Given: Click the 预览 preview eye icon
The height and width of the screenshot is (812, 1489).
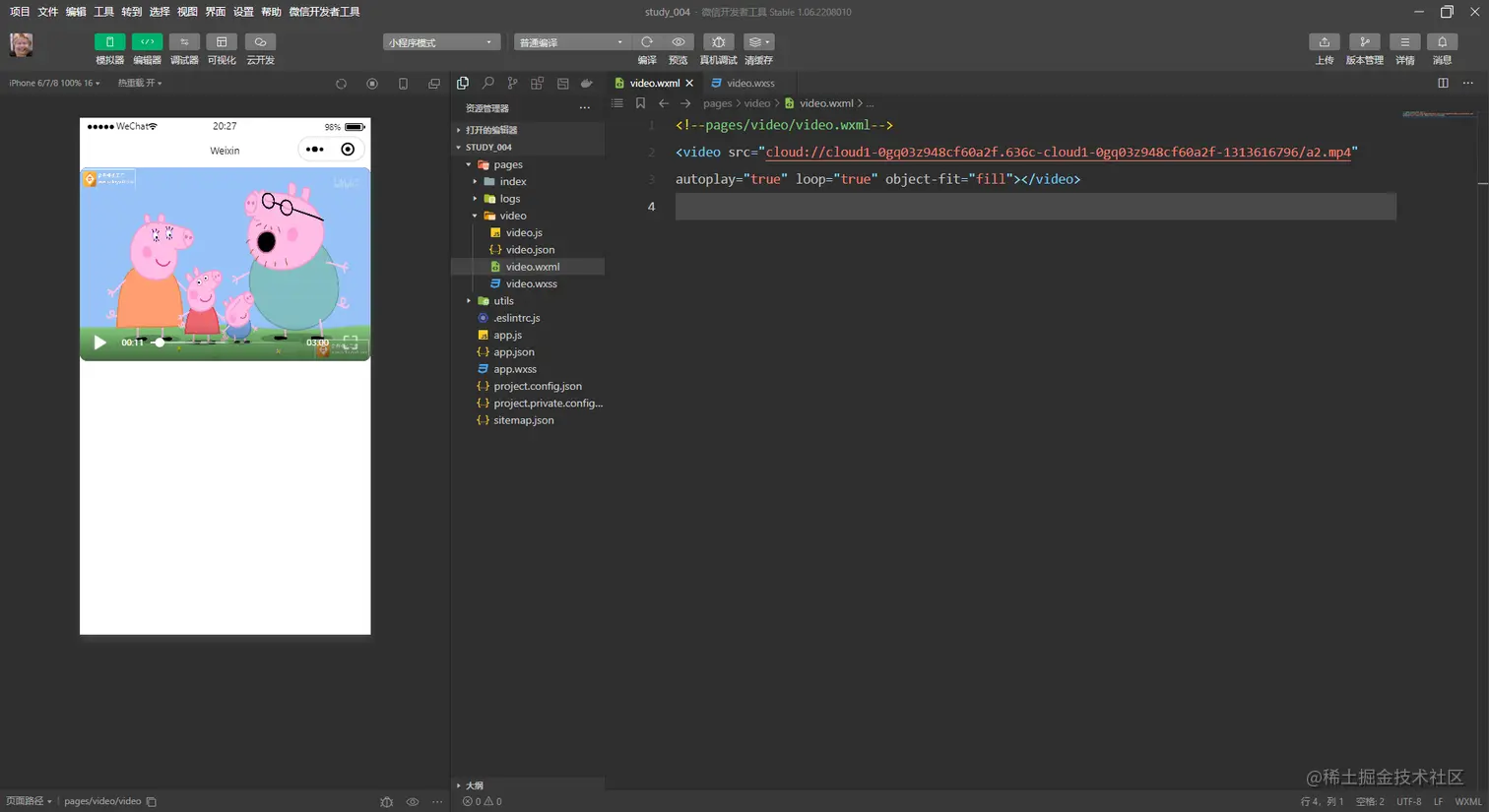Looking at the screenshot, I should pyautogui.click(x=679, y=42).
